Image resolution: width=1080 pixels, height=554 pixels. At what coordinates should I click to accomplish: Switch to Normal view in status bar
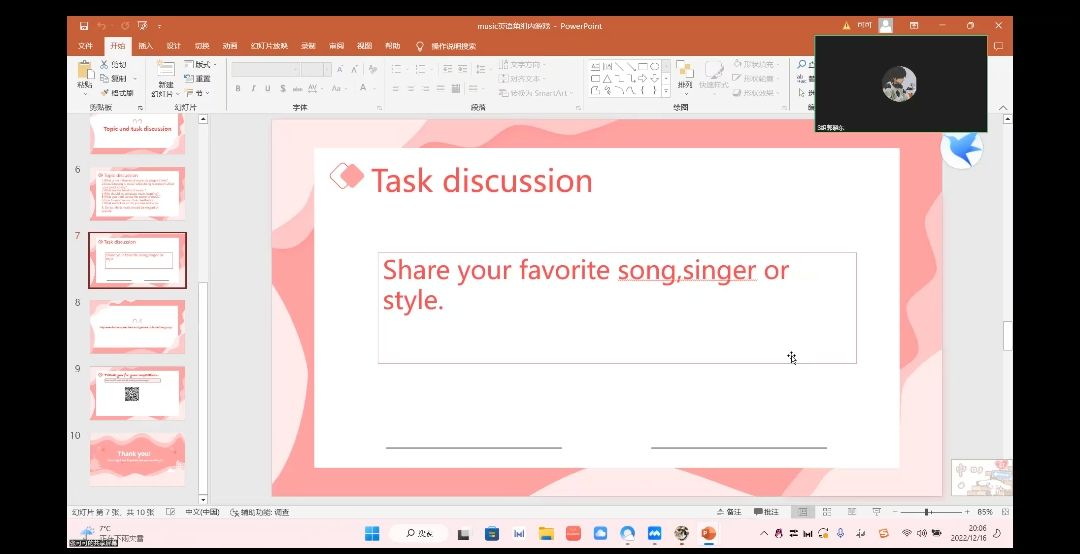pos(801,512)
